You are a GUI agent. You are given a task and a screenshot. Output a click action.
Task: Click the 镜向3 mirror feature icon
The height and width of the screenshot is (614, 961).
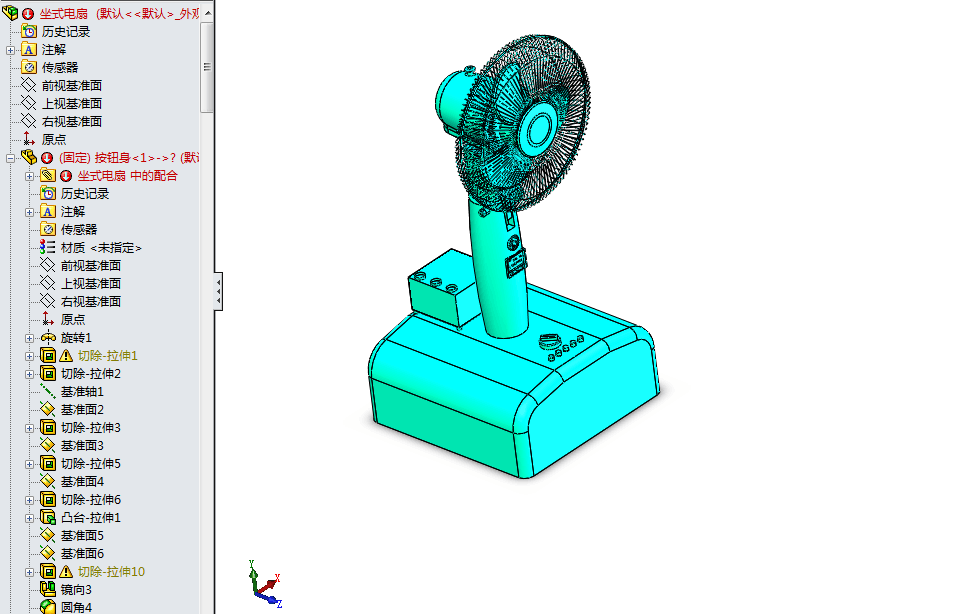pos(48,589)
